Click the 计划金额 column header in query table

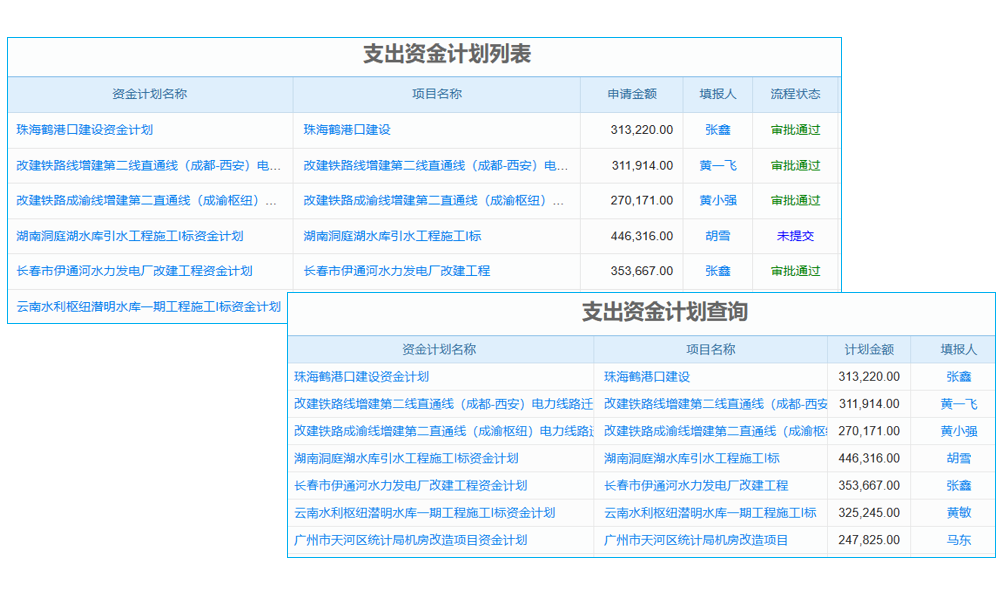(x=868, y=349)
